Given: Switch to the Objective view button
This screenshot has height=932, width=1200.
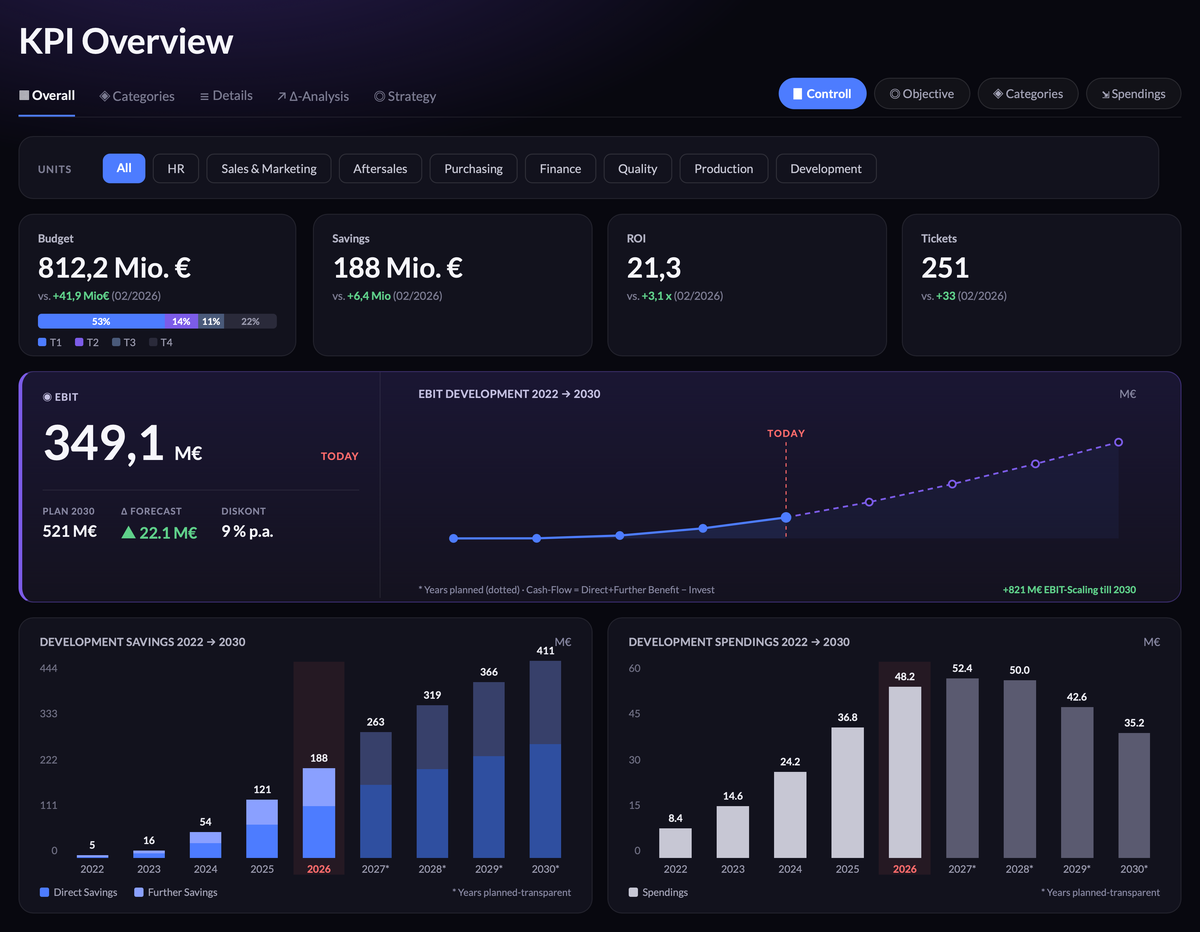Looking at the screenshot, I should [x=922, y=93].
